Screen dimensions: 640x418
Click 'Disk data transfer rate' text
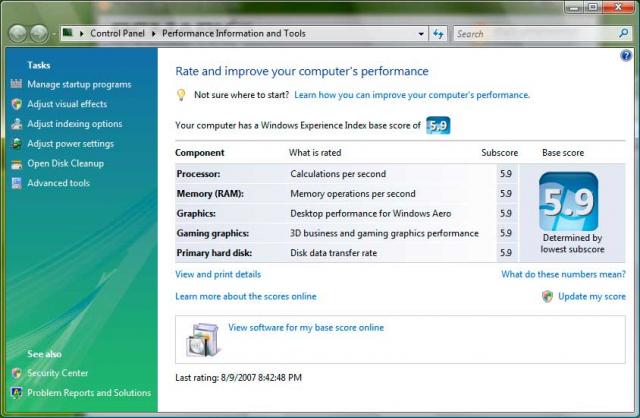(x=333, y=253)
